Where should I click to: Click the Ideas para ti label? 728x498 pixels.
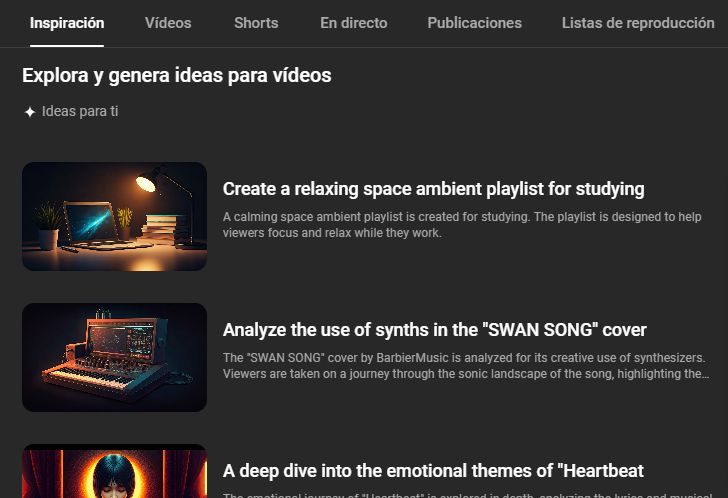(80, 111)
